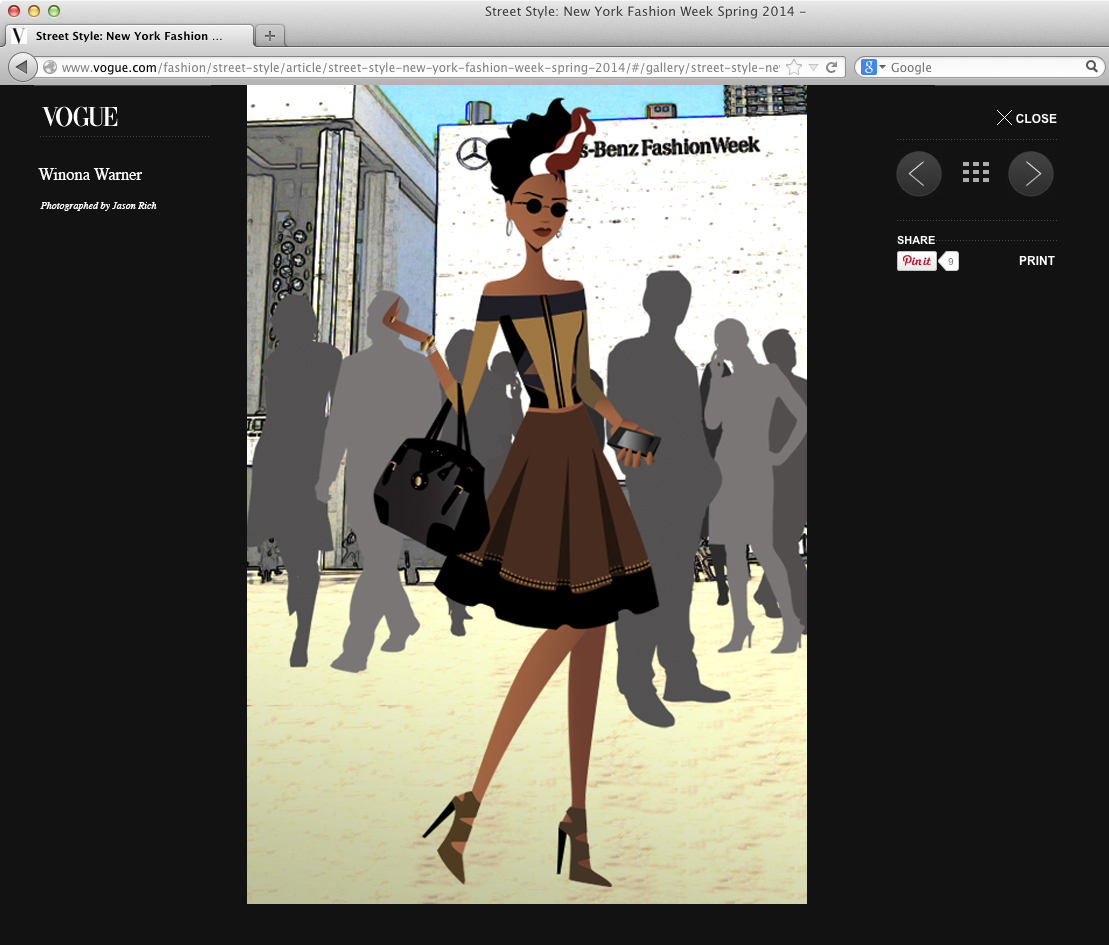The height and width of the screenshot is (945, 1109).
Task: Click the PRINT link
Action: click(1036, 261)
